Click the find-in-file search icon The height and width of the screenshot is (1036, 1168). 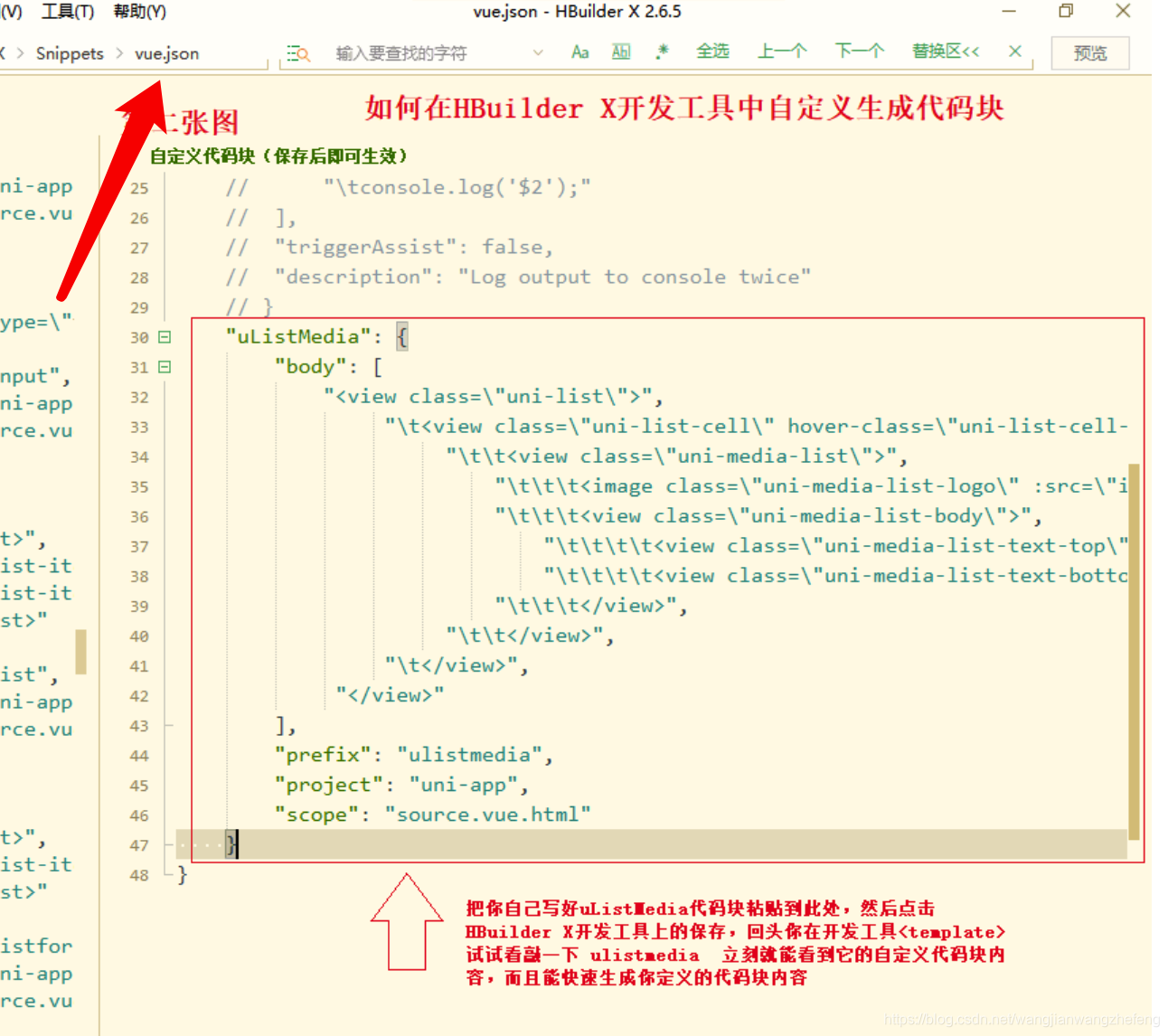298,53
